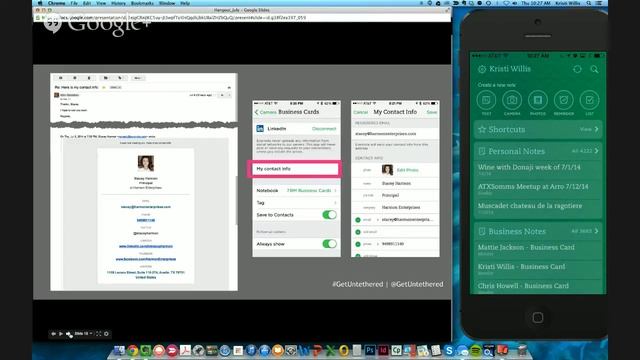Open the History menu
640x360 pixels.
[118, 3]
